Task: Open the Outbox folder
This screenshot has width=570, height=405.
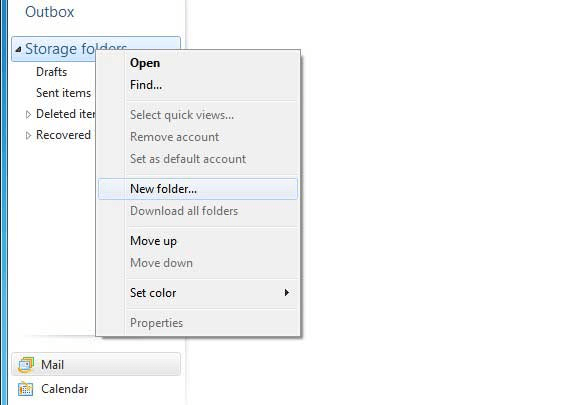Action: 49,12
